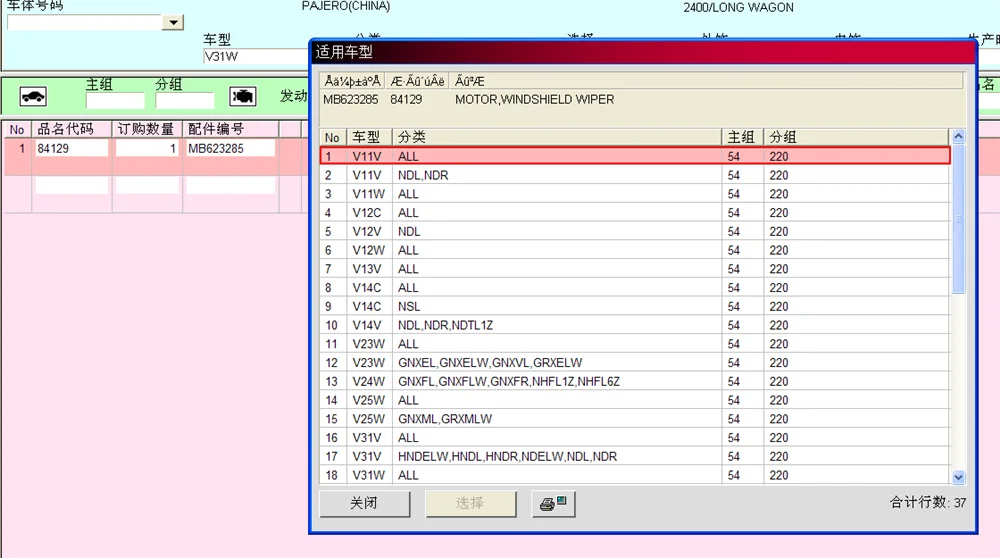Select row 12 V23W GNXEL,GNXELW

point(635,363)
